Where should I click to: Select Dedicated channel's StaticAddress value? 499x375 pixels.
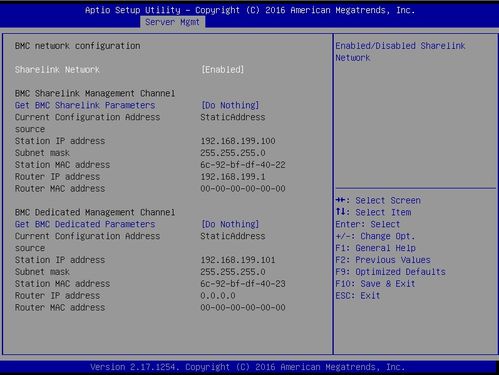[x=233, y=236]
